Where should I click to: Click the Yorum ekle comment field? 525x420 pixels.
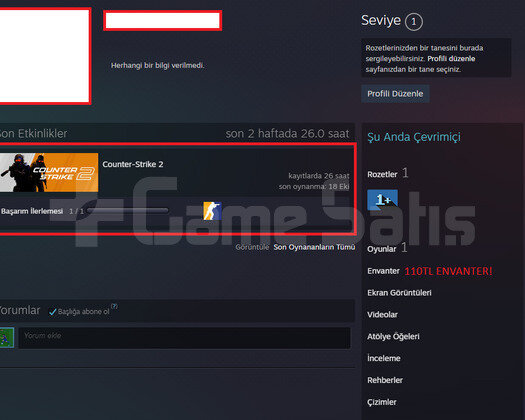click(184, 338)
